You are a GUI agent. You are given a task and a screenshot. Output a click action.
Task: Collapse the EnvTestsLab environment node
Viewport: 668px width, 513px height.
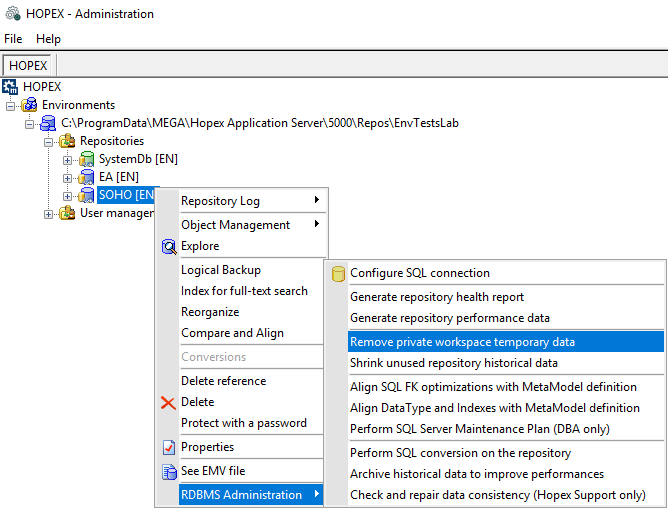click(29, 124)
